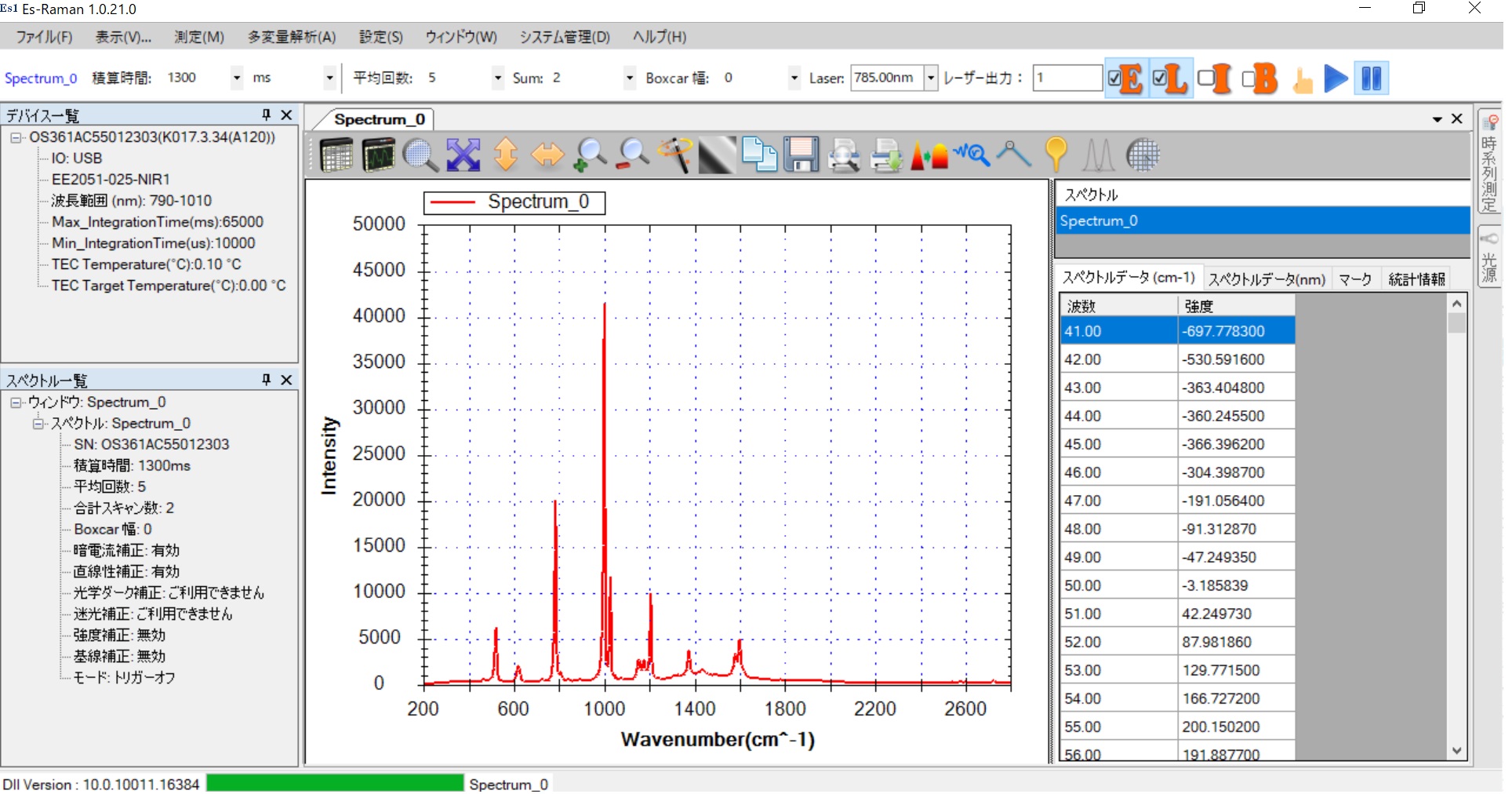The height and width of the screenshot is (794, 1512).
Task: Click the save spectrum floppy disk icon
Action: coord(801,155)
